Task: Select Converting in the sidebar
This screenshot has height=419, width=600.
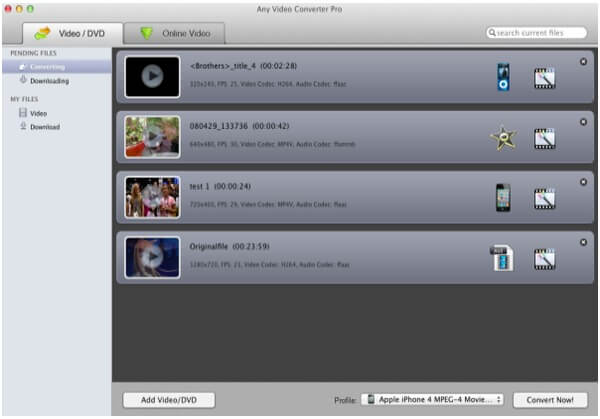Action: click(x=57, y=67)
